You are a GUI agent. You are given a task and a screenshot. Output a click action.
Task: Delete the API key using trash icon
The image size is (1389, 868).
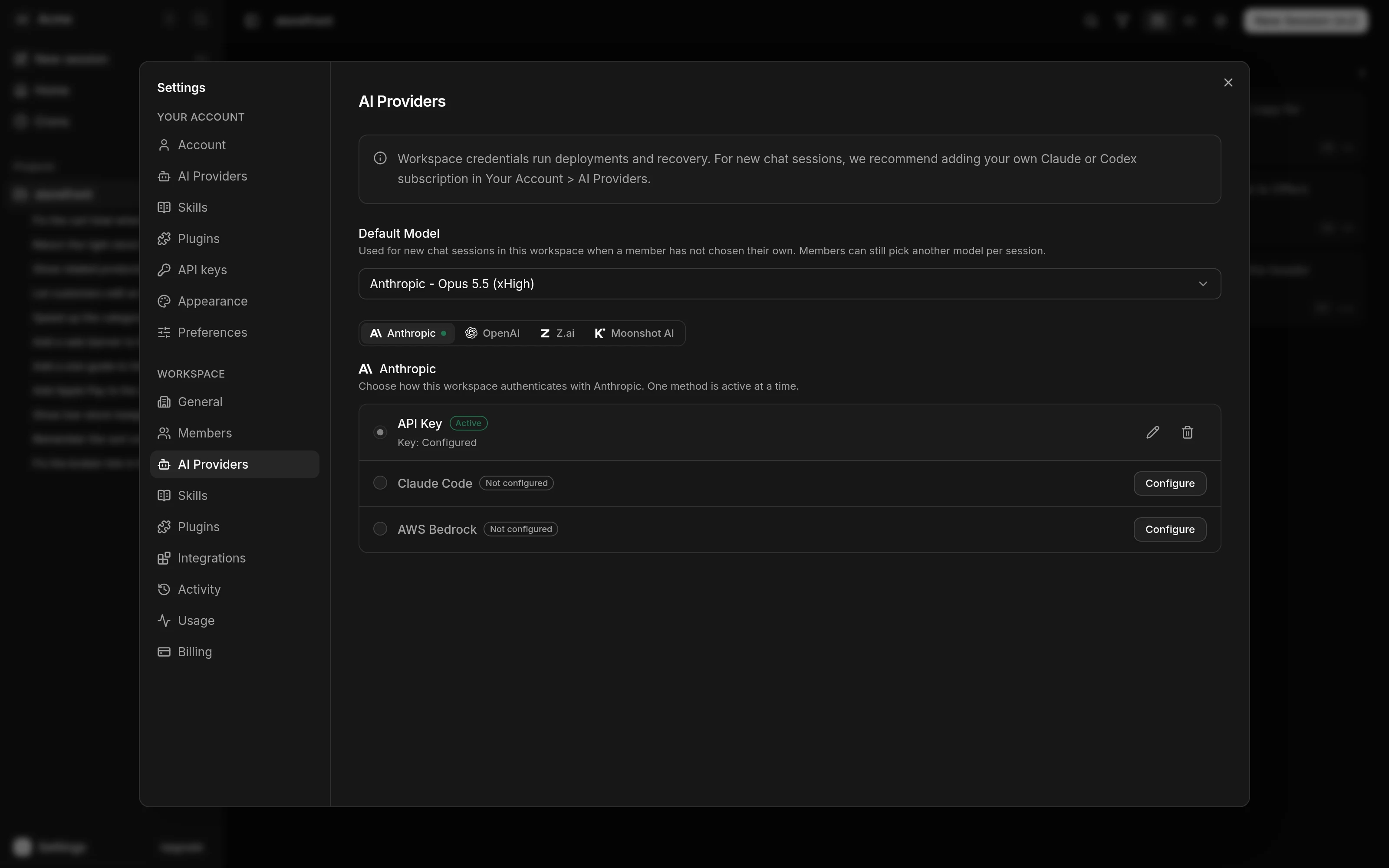click(1188, 432)
